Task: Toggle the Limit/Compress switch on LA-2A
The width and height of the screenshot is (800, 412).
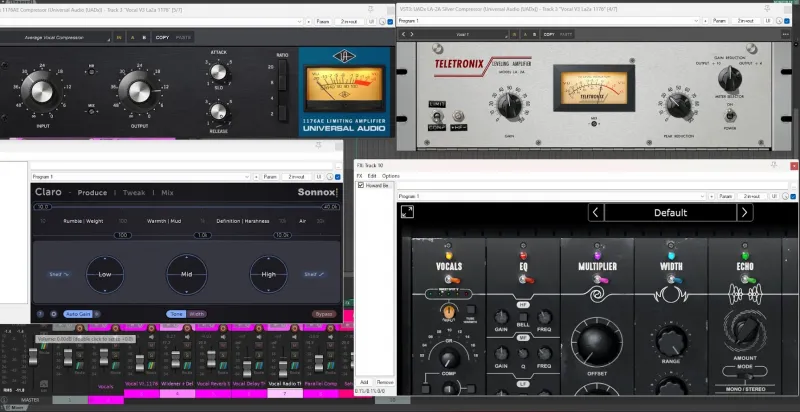Action: 437,116
